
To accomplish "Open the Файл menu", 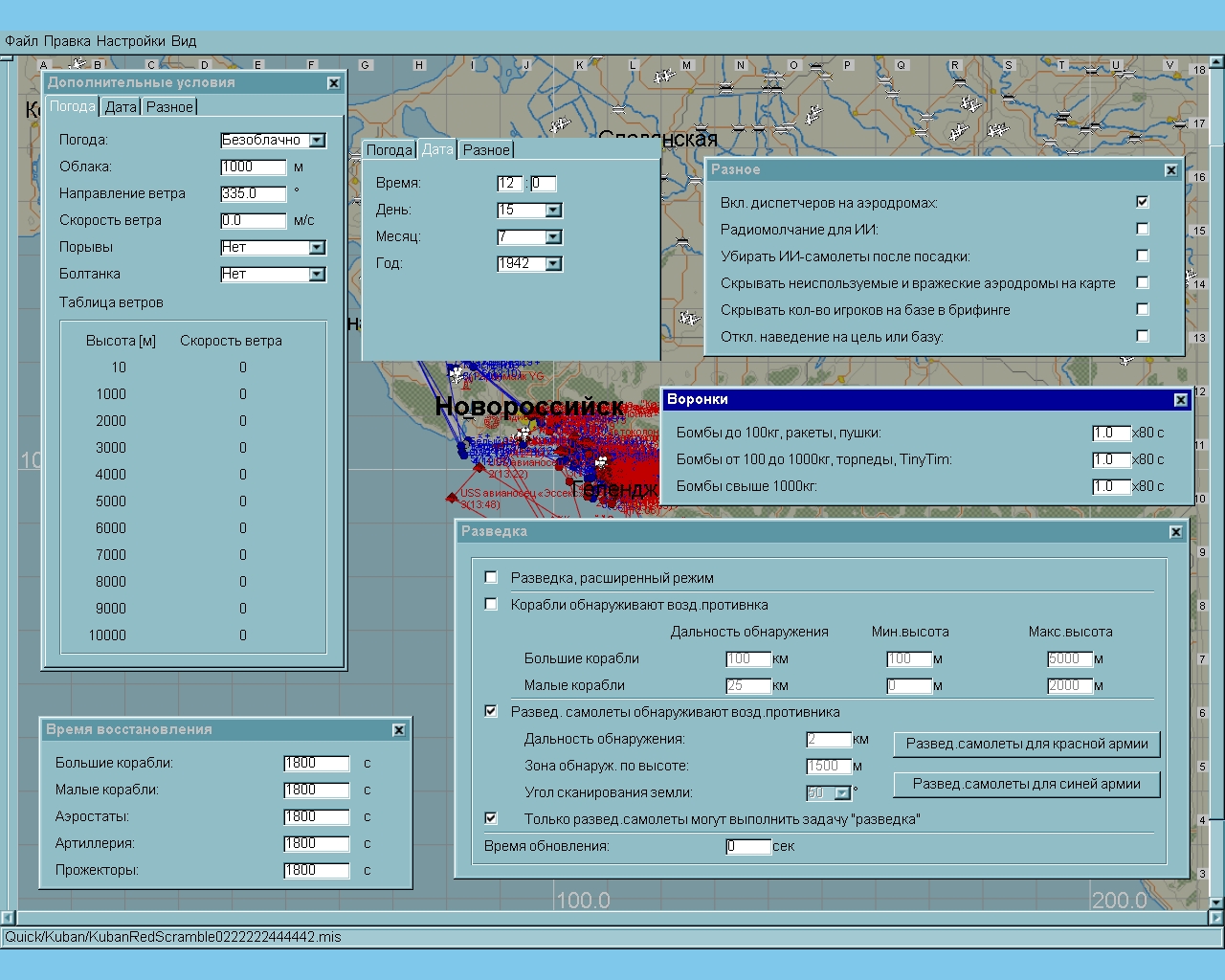I will click(x=21, y=41).
